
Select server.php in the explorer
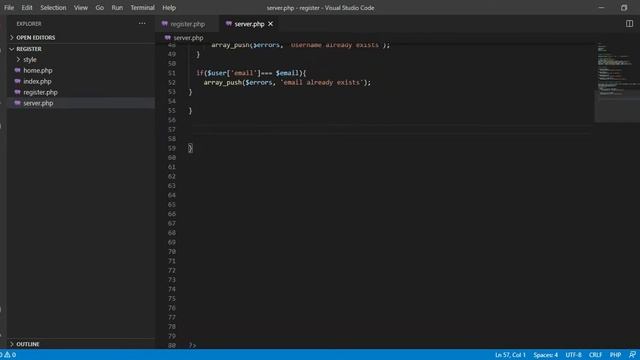[81, 103]
